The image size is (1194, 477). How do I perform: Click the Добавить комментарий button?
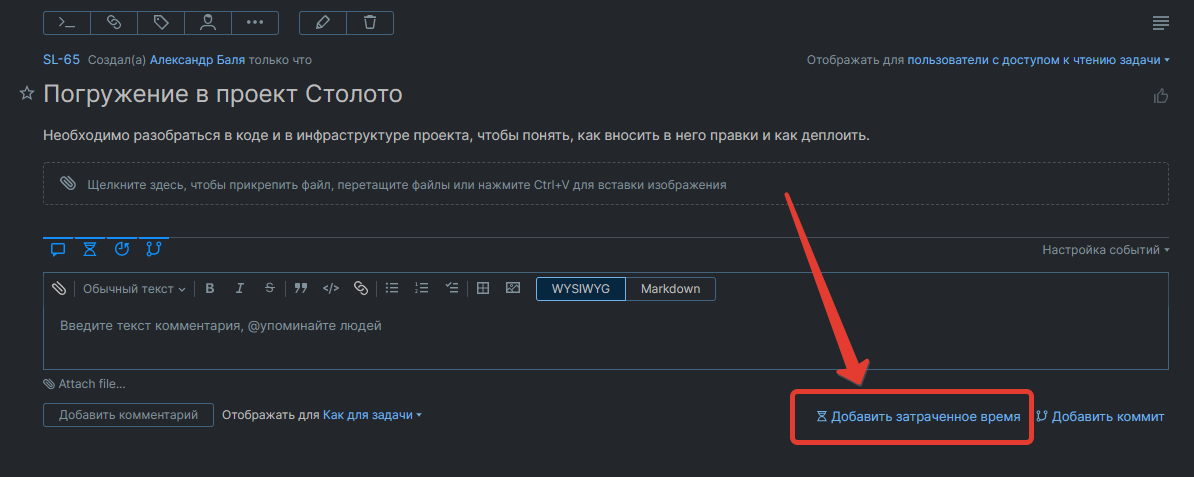click(x=128, y=415)
